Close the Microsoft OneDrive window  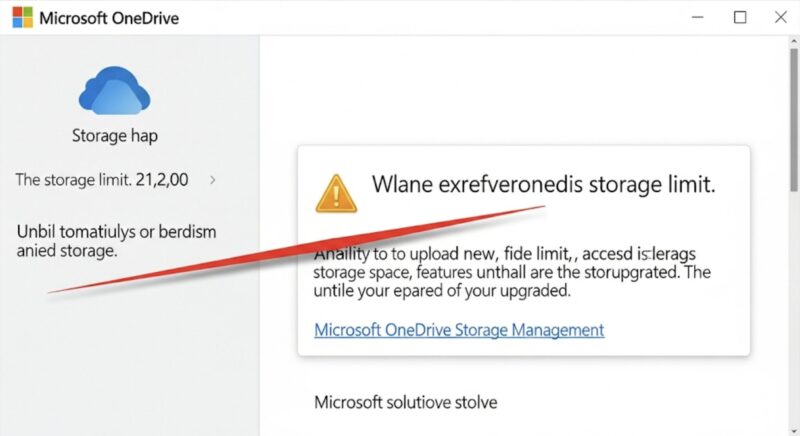pos(781,17)
